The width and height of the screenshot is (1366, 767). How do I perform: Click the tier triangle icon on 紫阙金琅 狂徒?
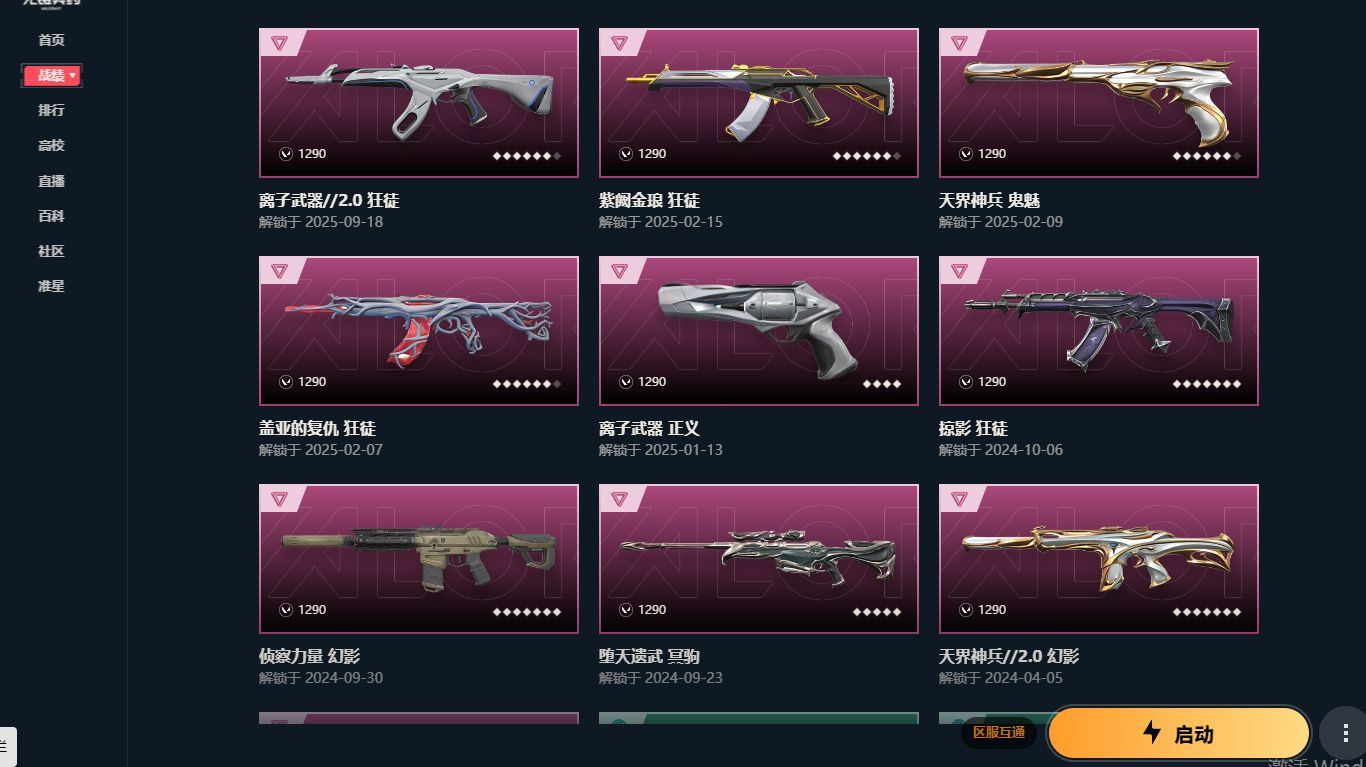(619, 43)
